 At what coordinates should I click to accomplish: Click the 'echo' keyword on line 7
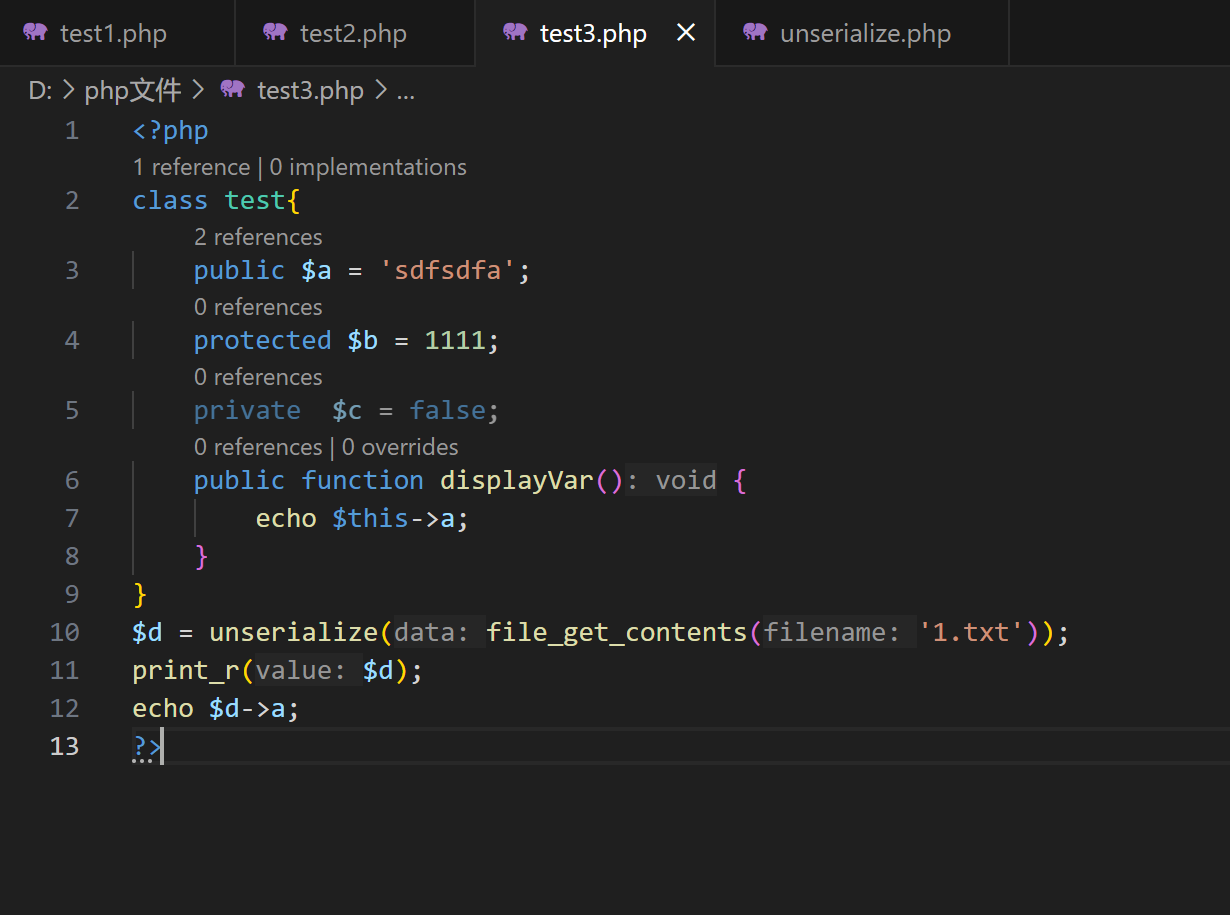point(286,518)
